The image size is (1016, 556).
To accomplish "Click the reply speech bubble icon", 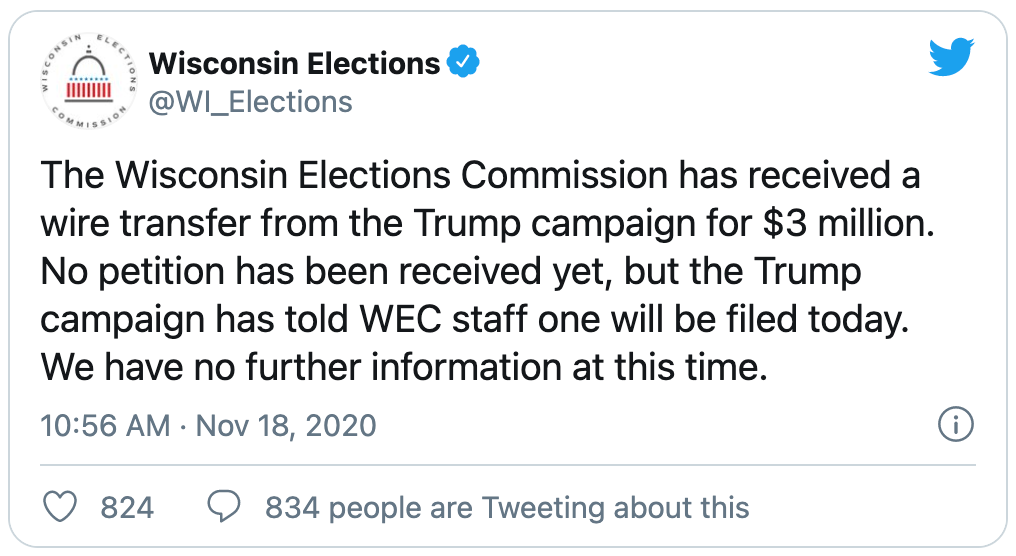I will click(x=224, y=506).
